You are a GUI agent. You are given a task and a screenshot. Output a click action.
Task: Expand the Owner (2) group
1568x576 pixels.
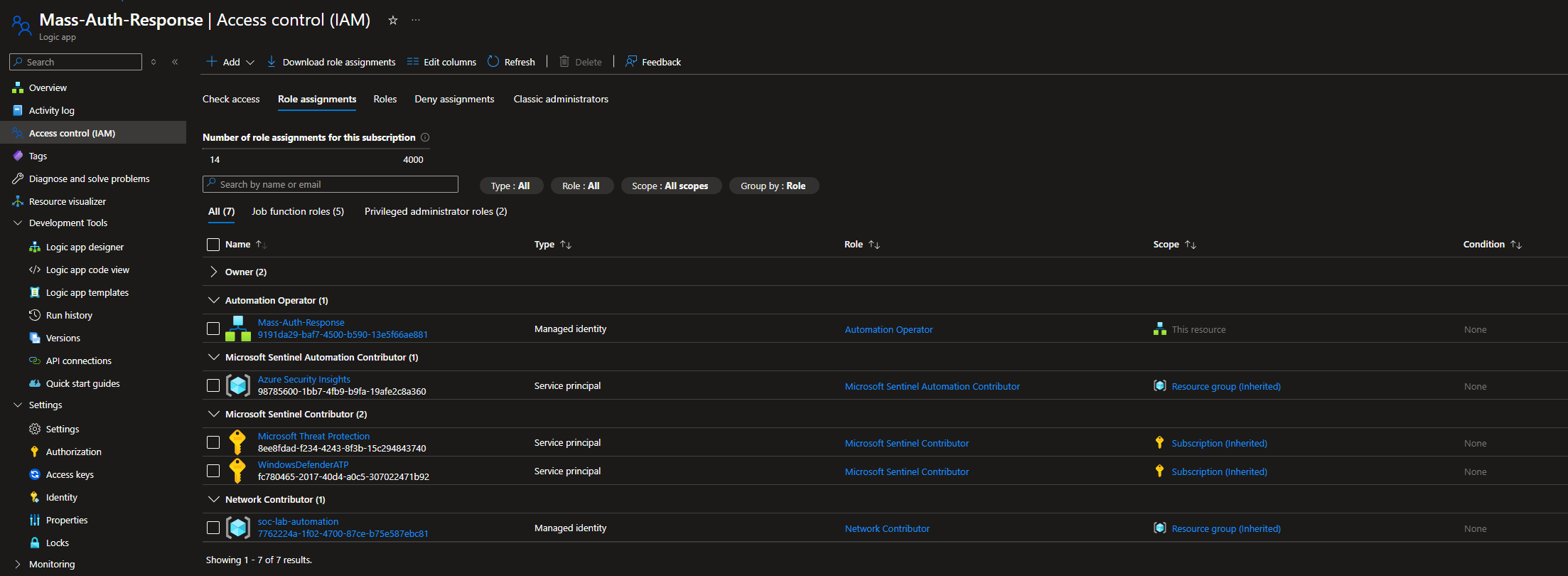point(213,272)
